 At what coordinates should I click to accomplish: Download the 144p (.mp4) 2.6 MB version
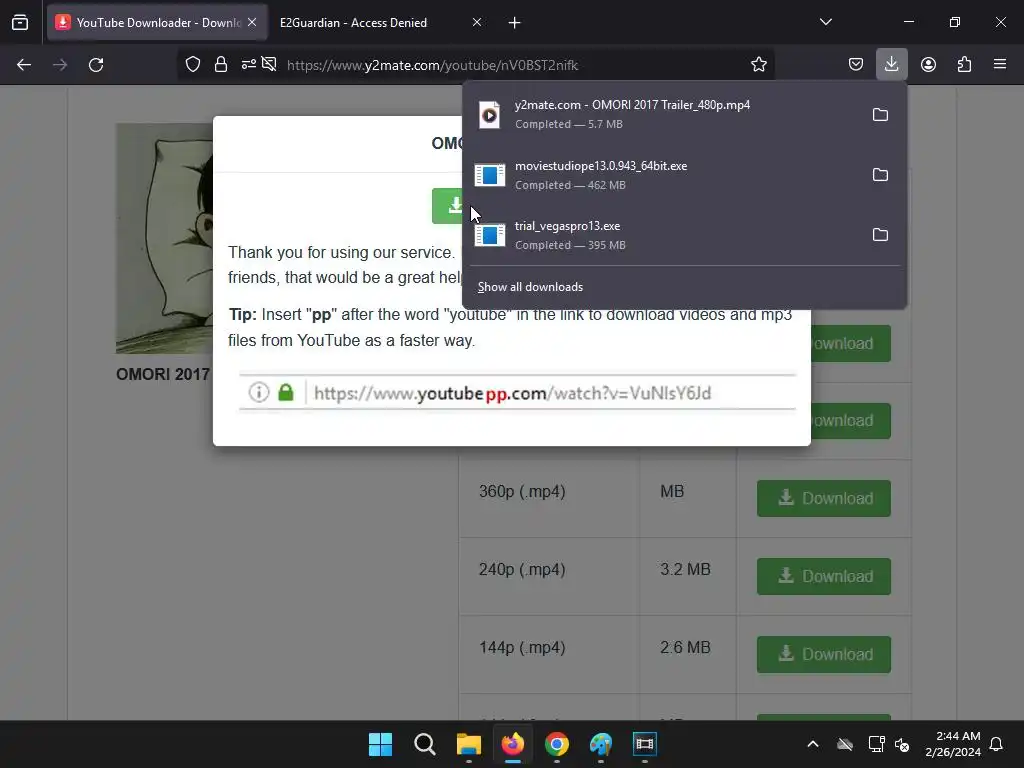tap(824, 654)
